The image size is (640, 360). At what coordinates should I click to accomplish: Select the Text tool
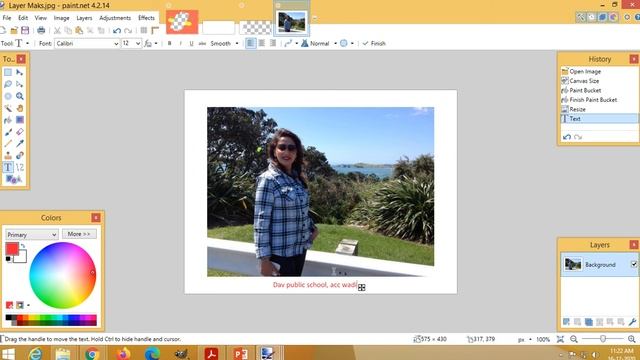tap(8, 167)
